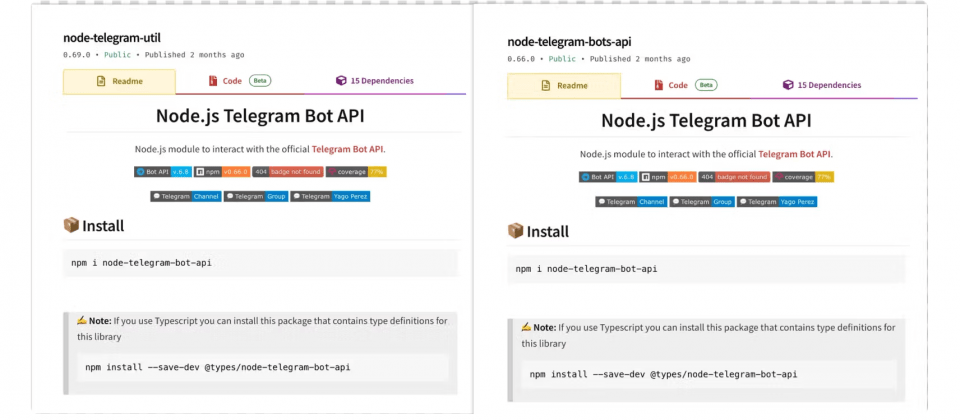Click Telegram Yago Perez badge in node-telegram-bots-api panel

pos(778,201)
